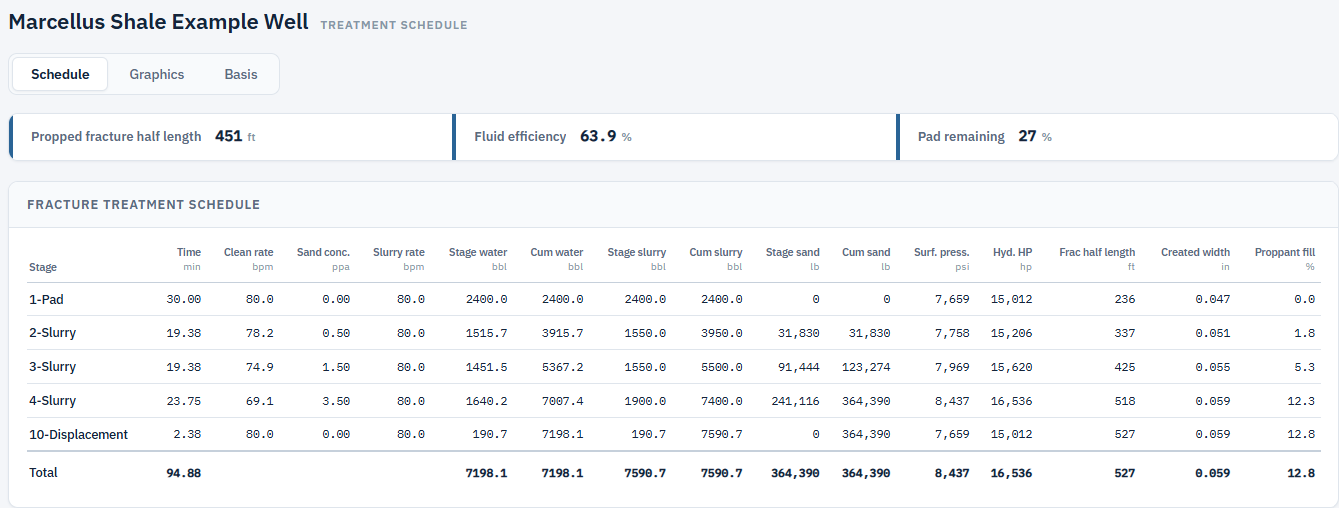Switch to the Schedule tab
This screenshot has width=1339, height=508.
coord(60,74)
